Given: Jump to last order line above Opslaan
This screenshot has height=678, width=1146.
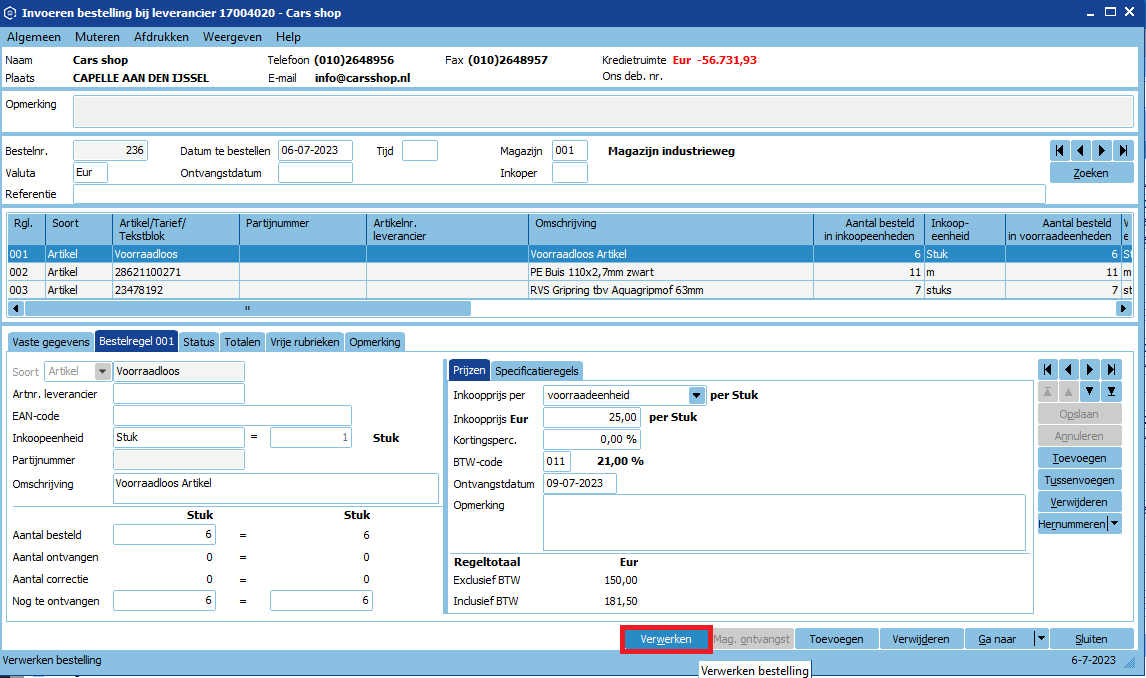Looking at the screenshot, I should coord(1112,369).
